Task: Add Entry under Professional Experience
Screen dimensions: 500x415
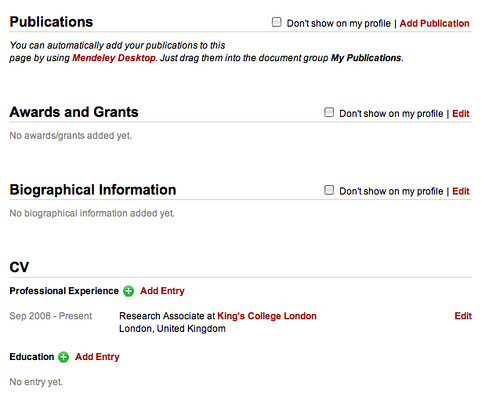Action: [162, 291]
